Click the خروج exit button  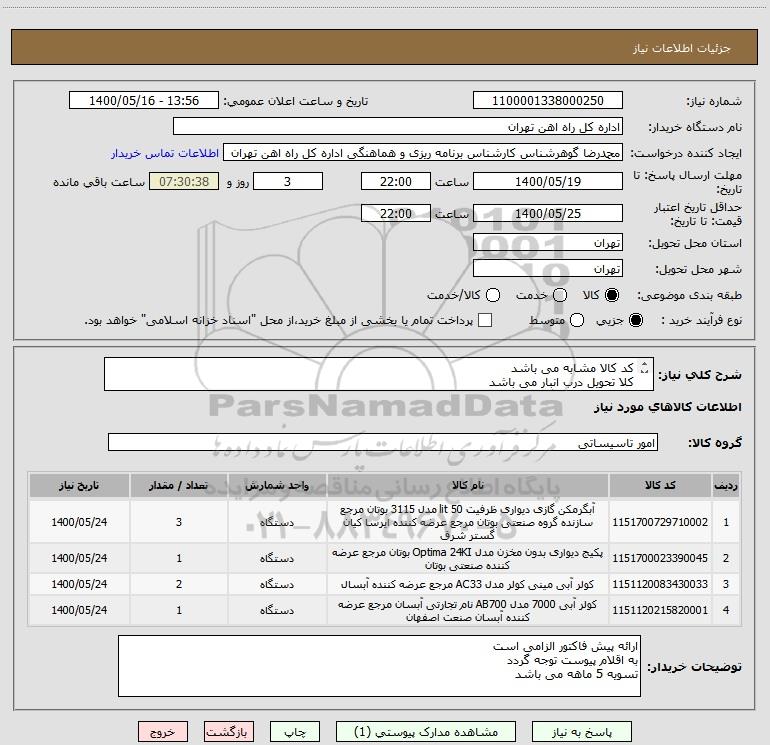click(x=163, y=732)
